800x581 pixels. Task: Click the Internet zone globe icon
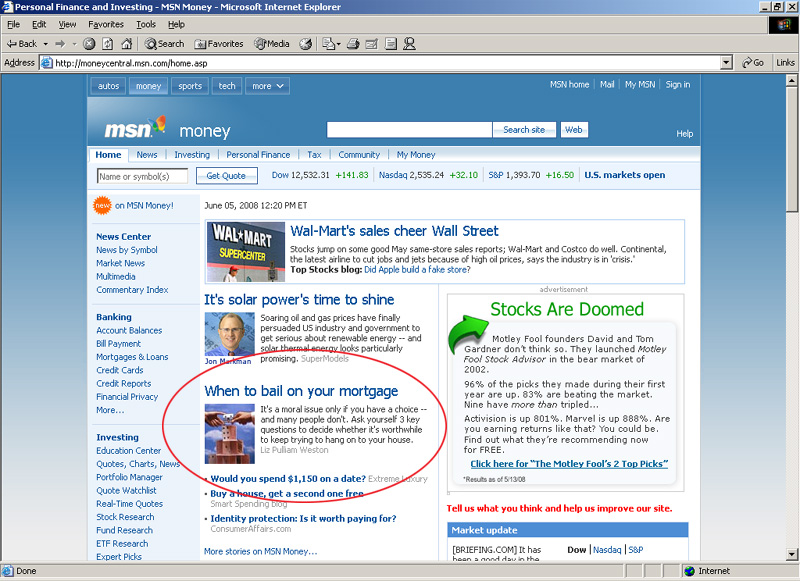(690, 571)
